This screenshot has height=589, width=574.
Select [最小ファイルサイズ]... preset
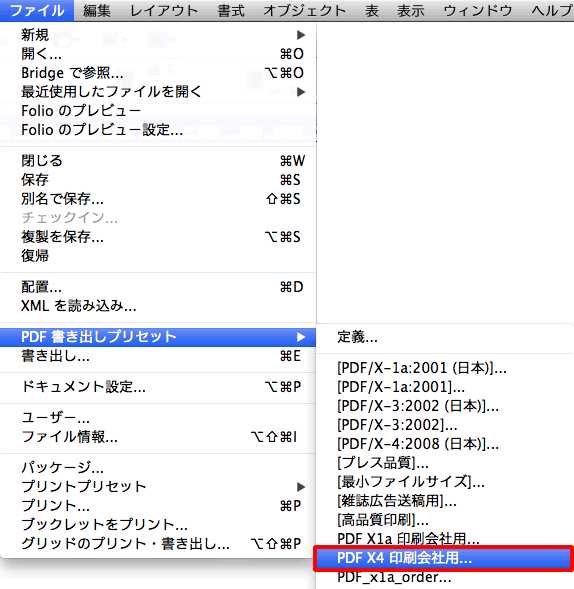(x=445, y=482)
